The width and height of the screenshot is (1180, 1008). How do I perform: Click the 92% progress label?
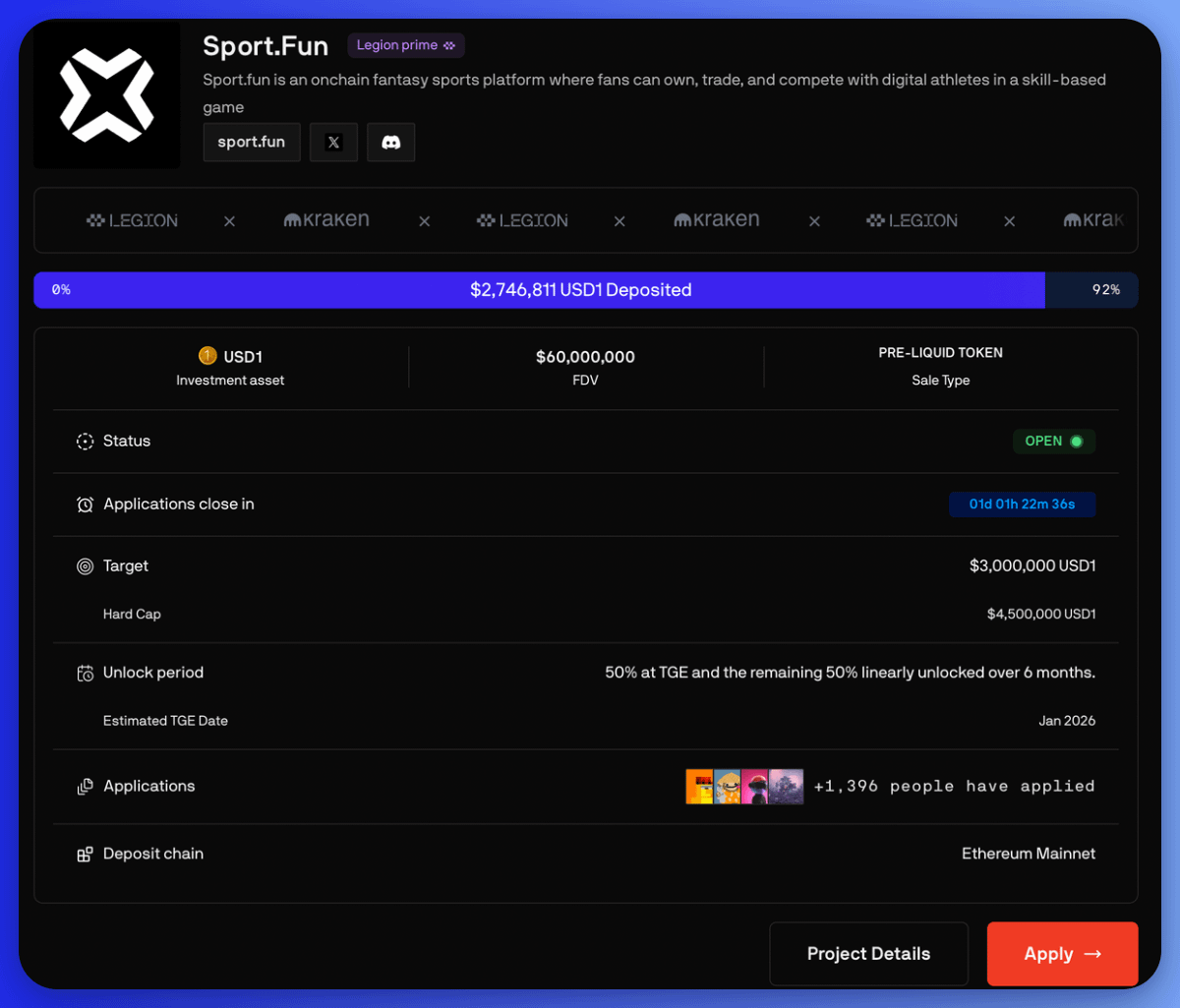1106,290
